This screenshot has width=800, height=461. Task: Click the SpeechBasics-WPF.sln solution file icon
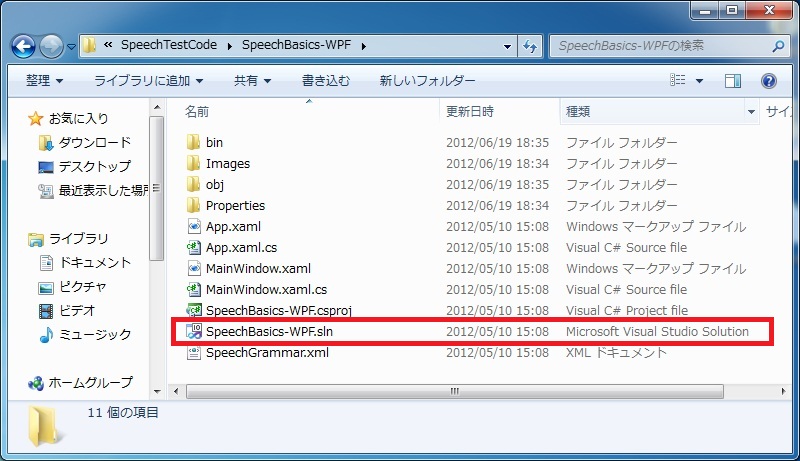click(195, 331)
